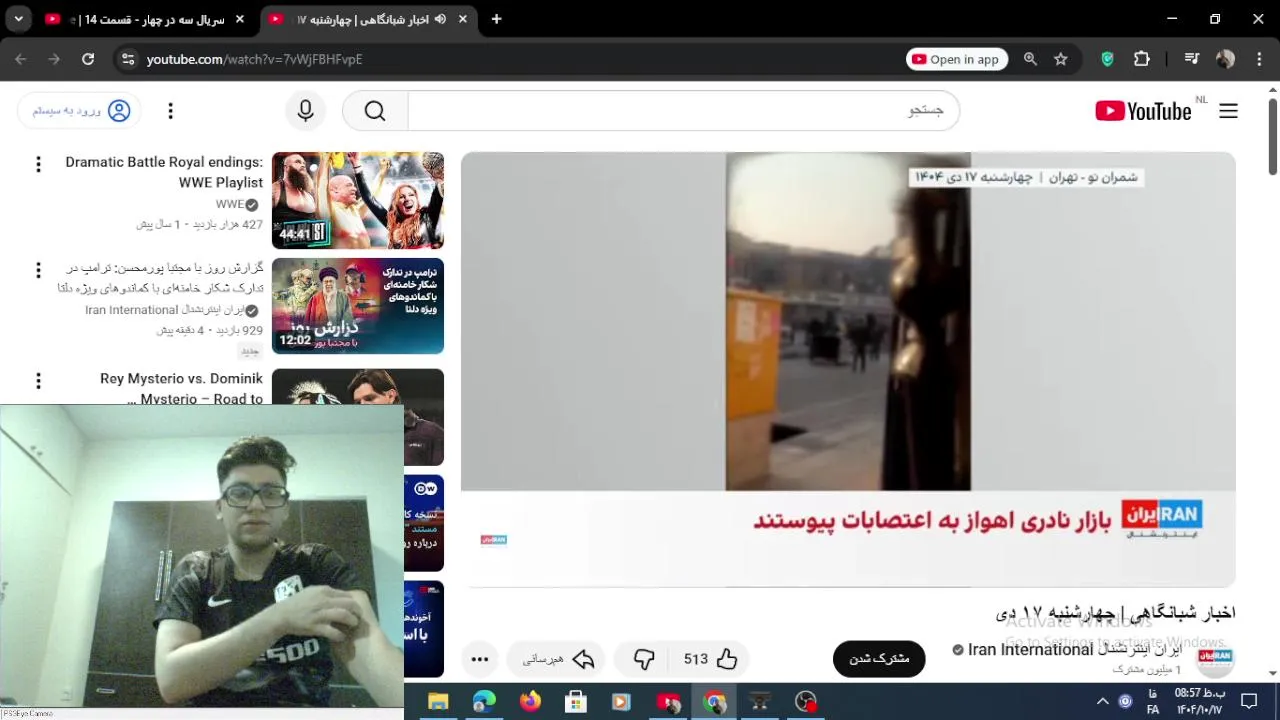Expand the tab search dropdown arrow

[x=17, y=19]
